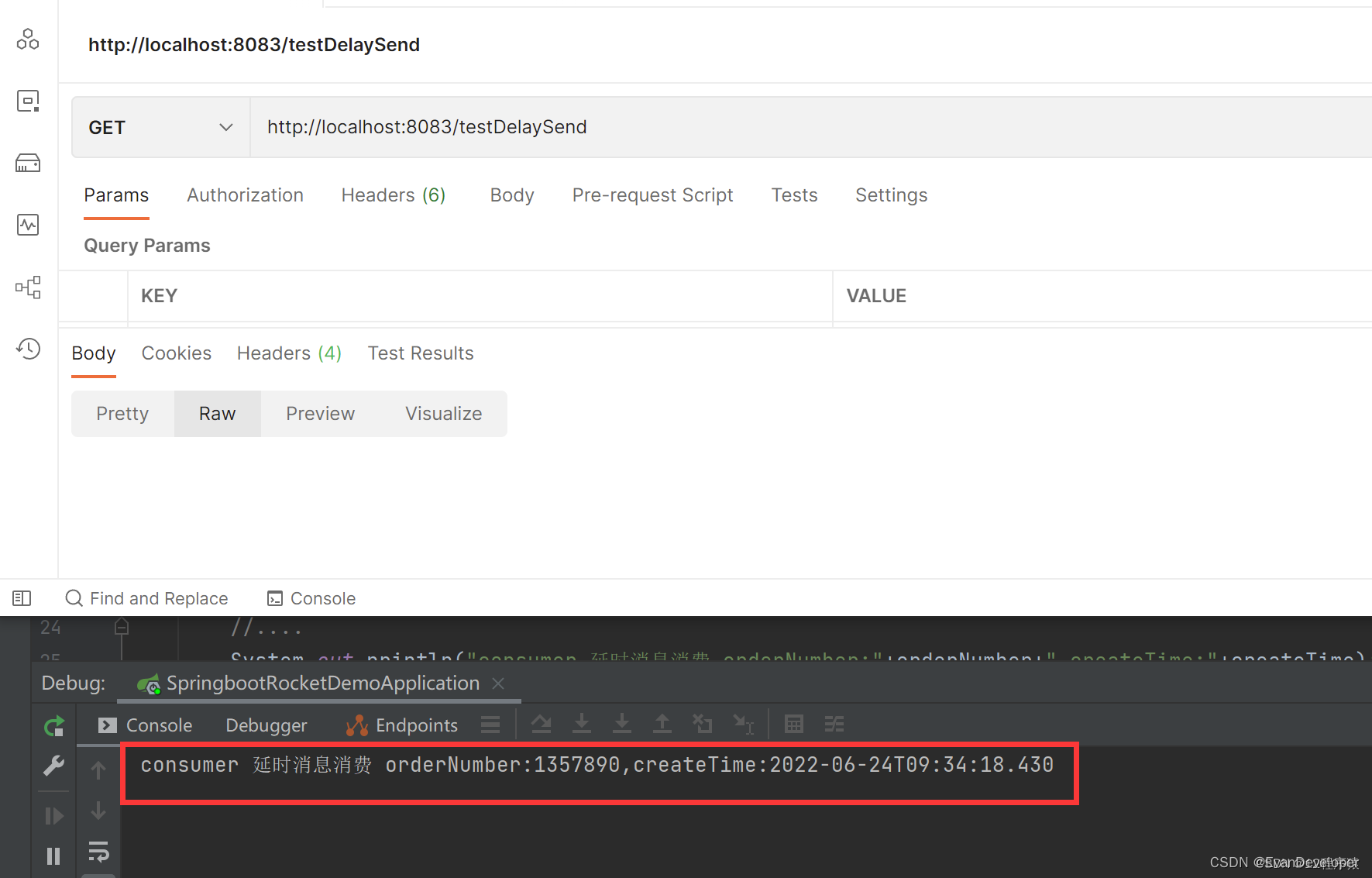Open the Mock Servers sidebar icon

(x=28, y=163)
